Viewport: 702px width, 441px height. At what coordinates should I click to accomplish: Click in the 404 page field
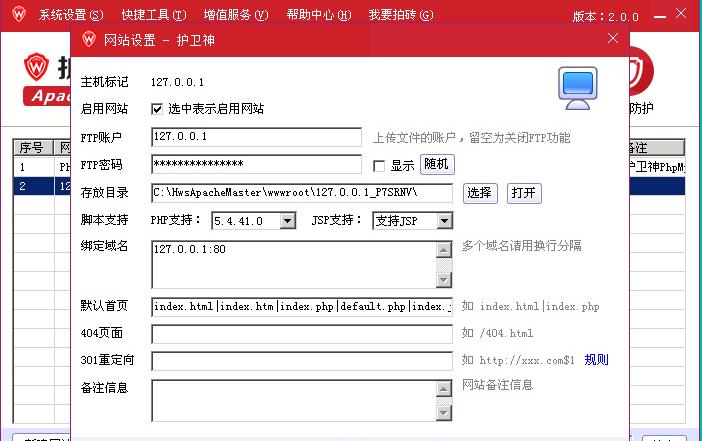(302, 334)
